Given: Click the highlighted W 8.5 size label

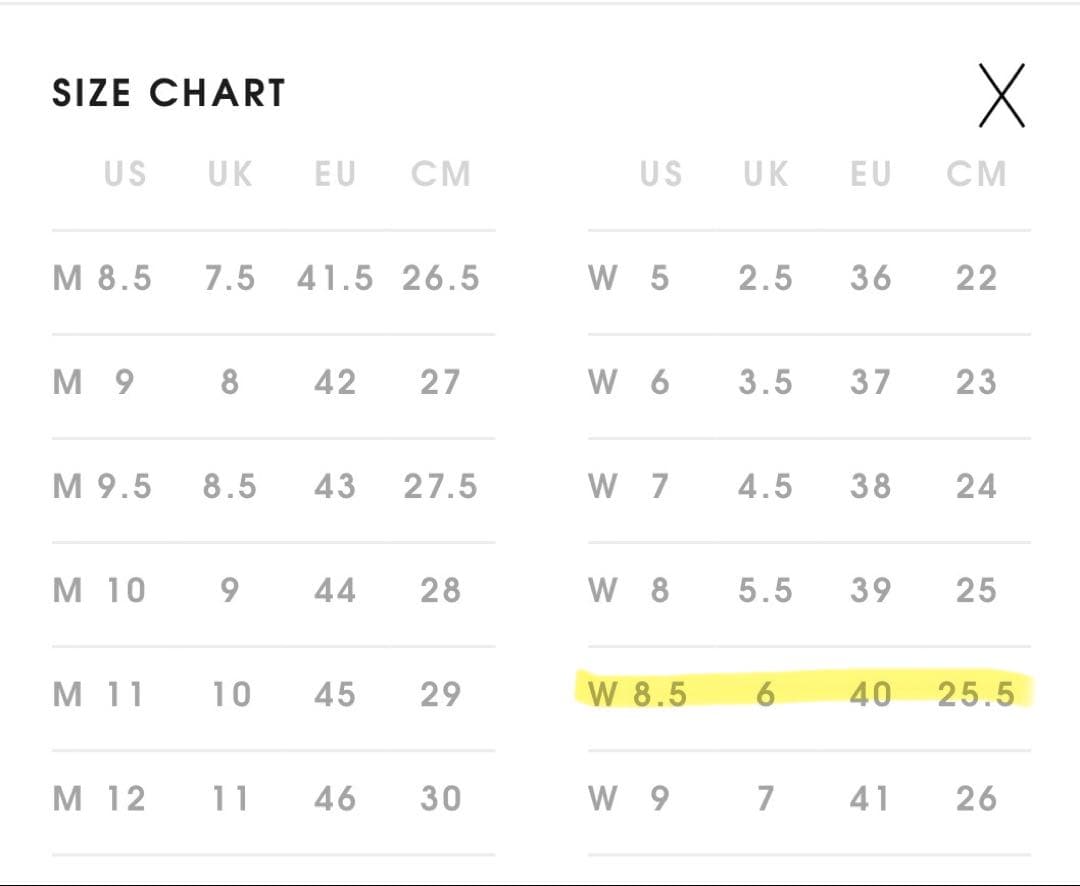Looking at the screenshot, I should point(638,694).
